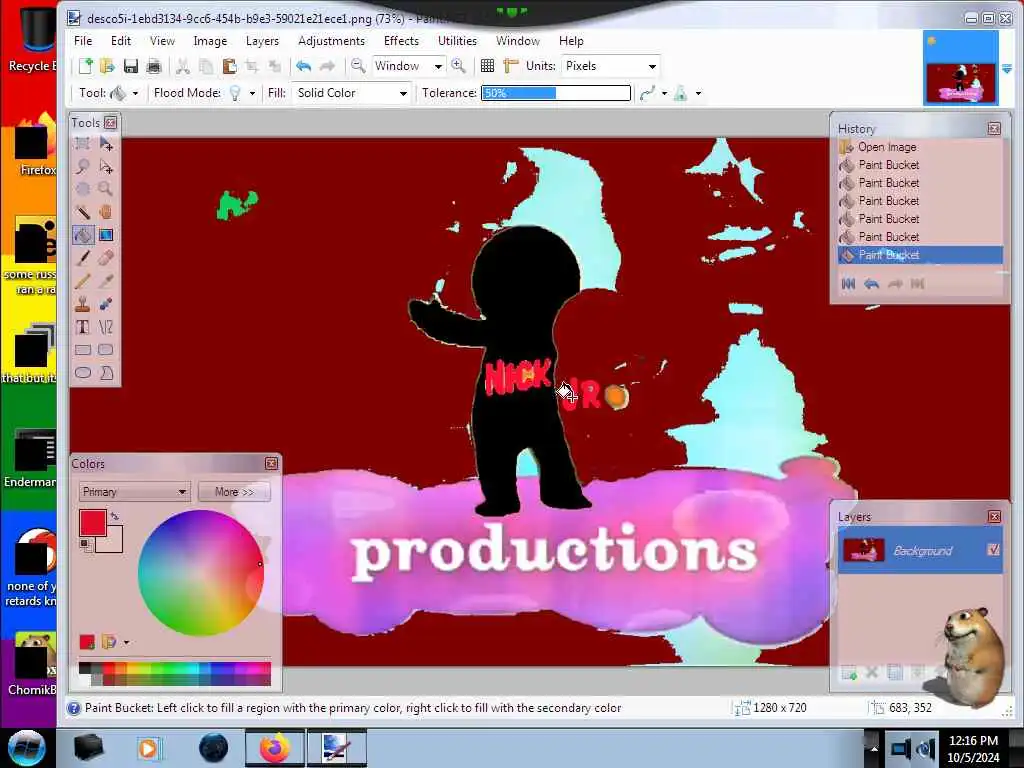Select the Pan hand tool

pyautogui.click(x=106, y=212)
